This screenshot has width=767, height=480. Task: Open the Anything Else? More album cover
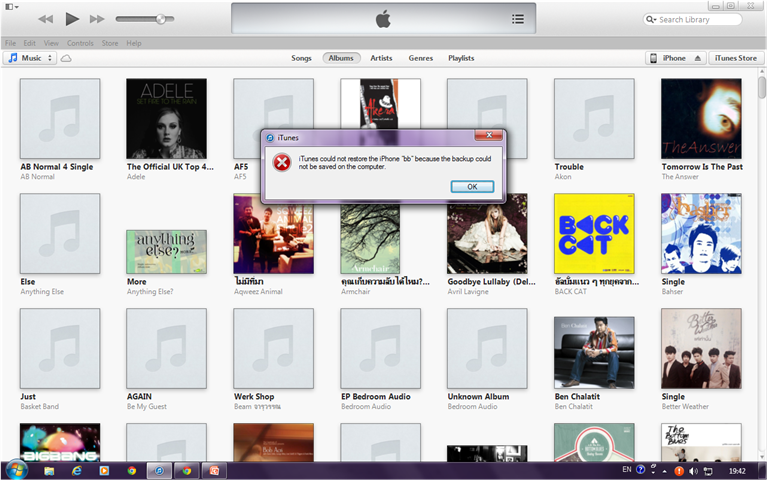(166, 252)
